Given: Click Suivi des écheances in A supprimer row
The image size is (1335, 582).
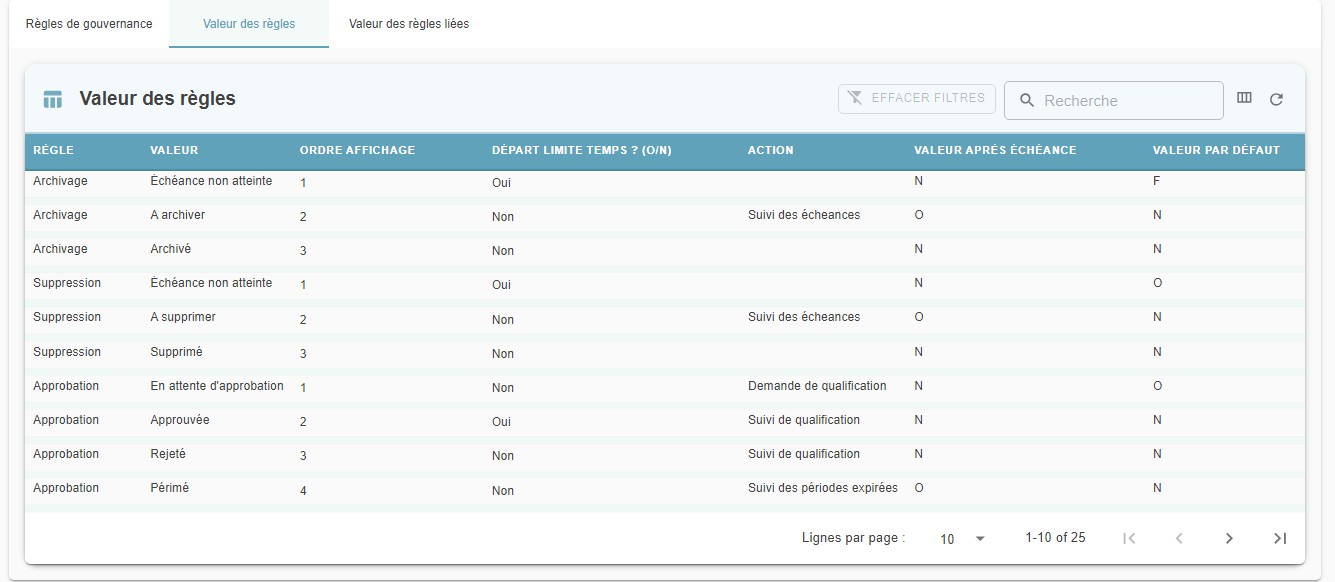Looking at the screenshot, I should [x=804, y=317].
